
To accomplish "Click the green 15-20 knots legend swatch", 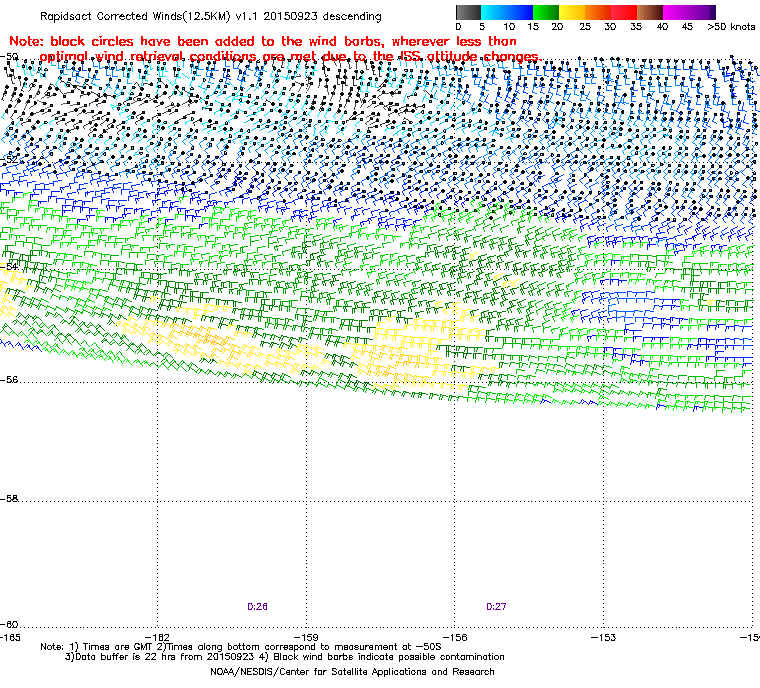I will [546, 12].
